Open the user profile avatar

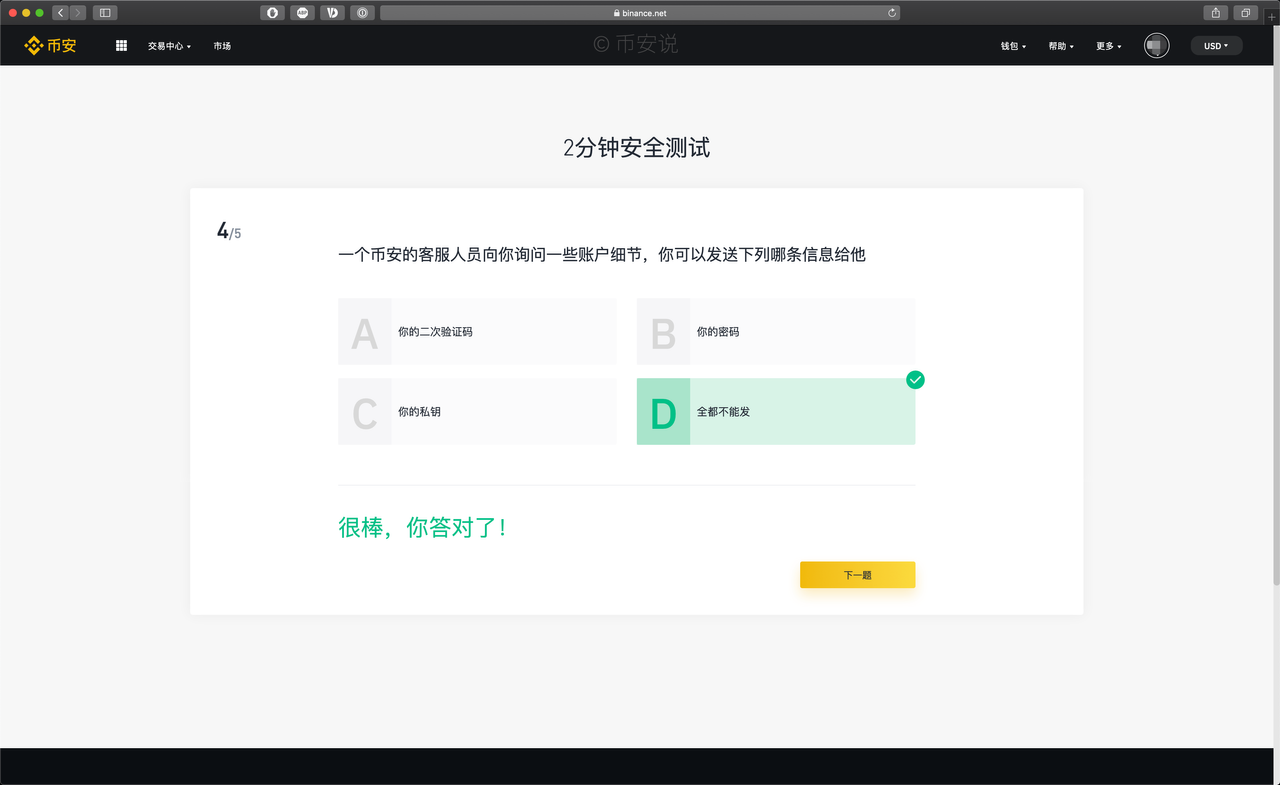[1157, 46]
